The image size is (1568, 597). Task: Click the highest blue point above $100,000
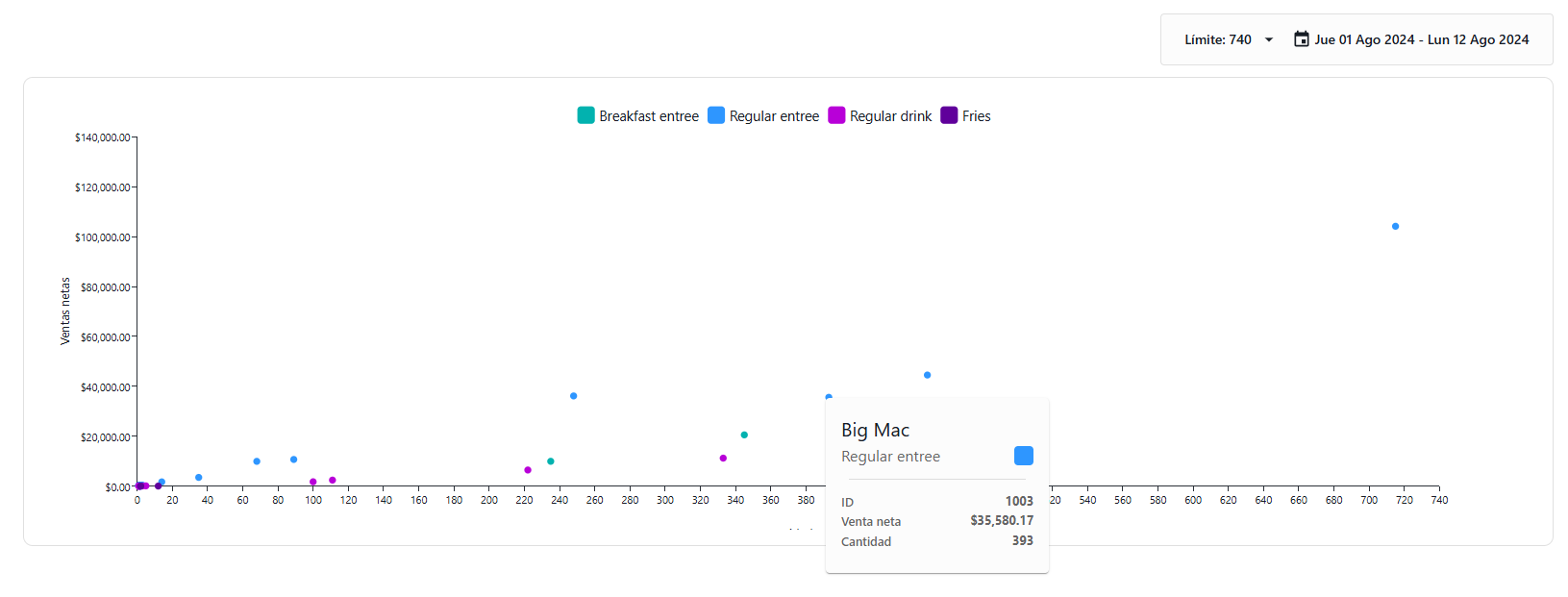click(1395, 227)
